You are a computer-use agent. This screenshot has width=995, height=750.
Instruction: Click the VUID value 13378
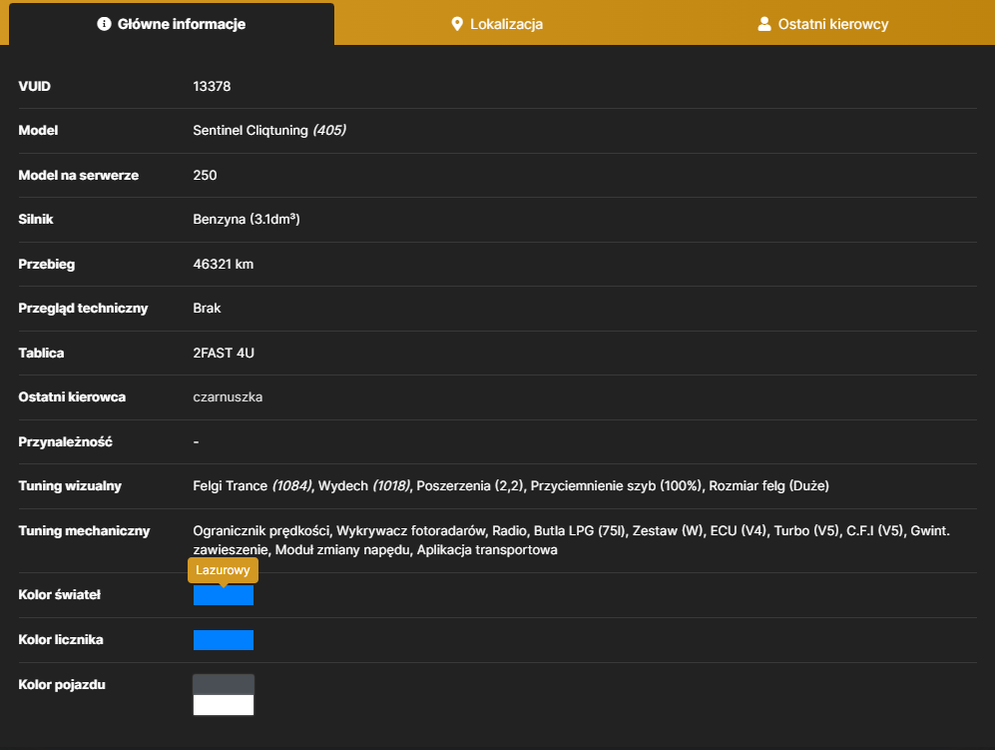(212, 86)
